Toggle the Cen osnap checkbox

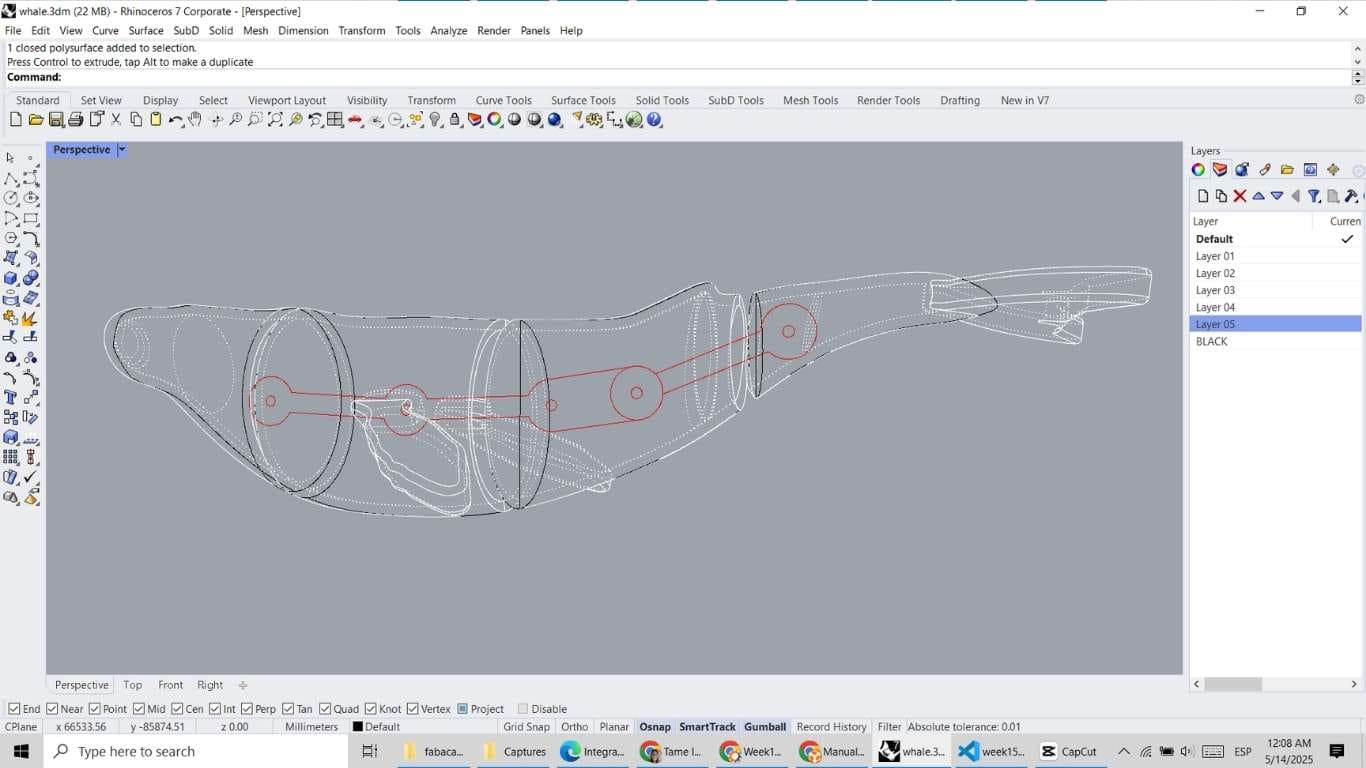177,709
